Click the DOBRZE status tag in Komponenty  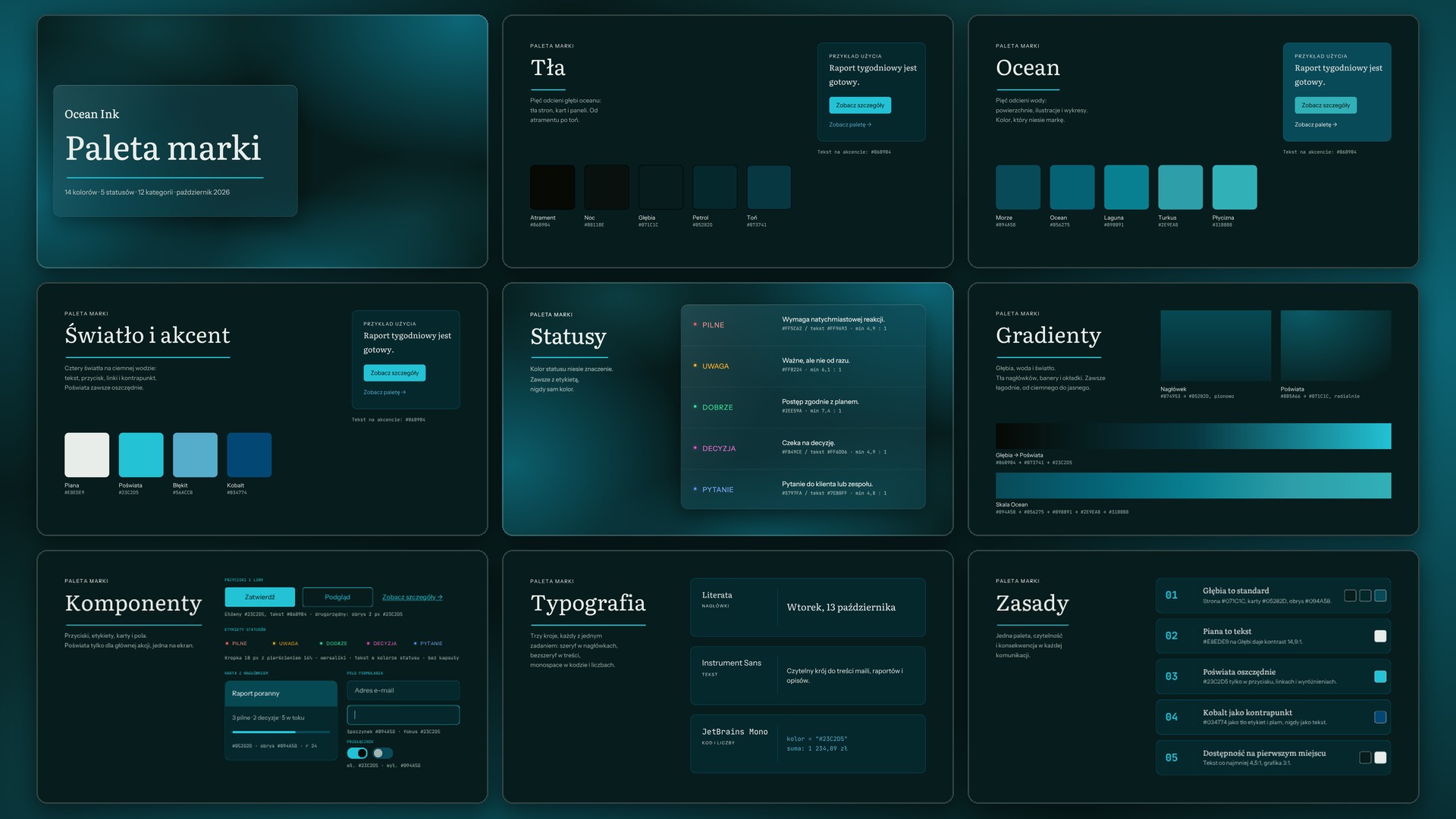334,643
